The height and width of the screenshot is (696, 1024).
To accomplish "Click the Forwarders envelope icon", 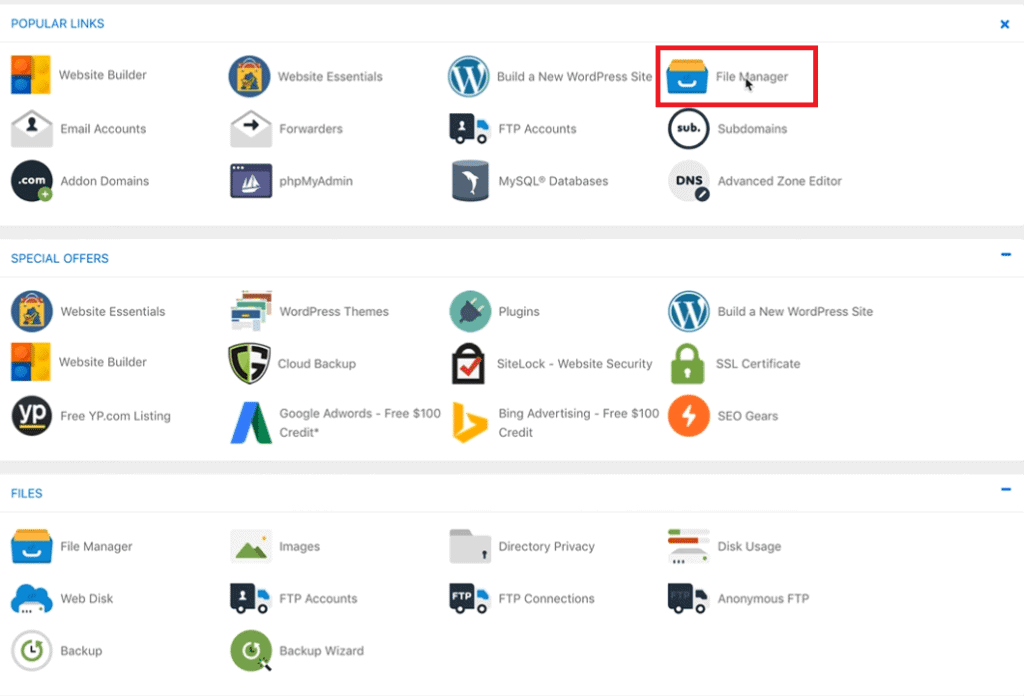I will tap(251, 129).
